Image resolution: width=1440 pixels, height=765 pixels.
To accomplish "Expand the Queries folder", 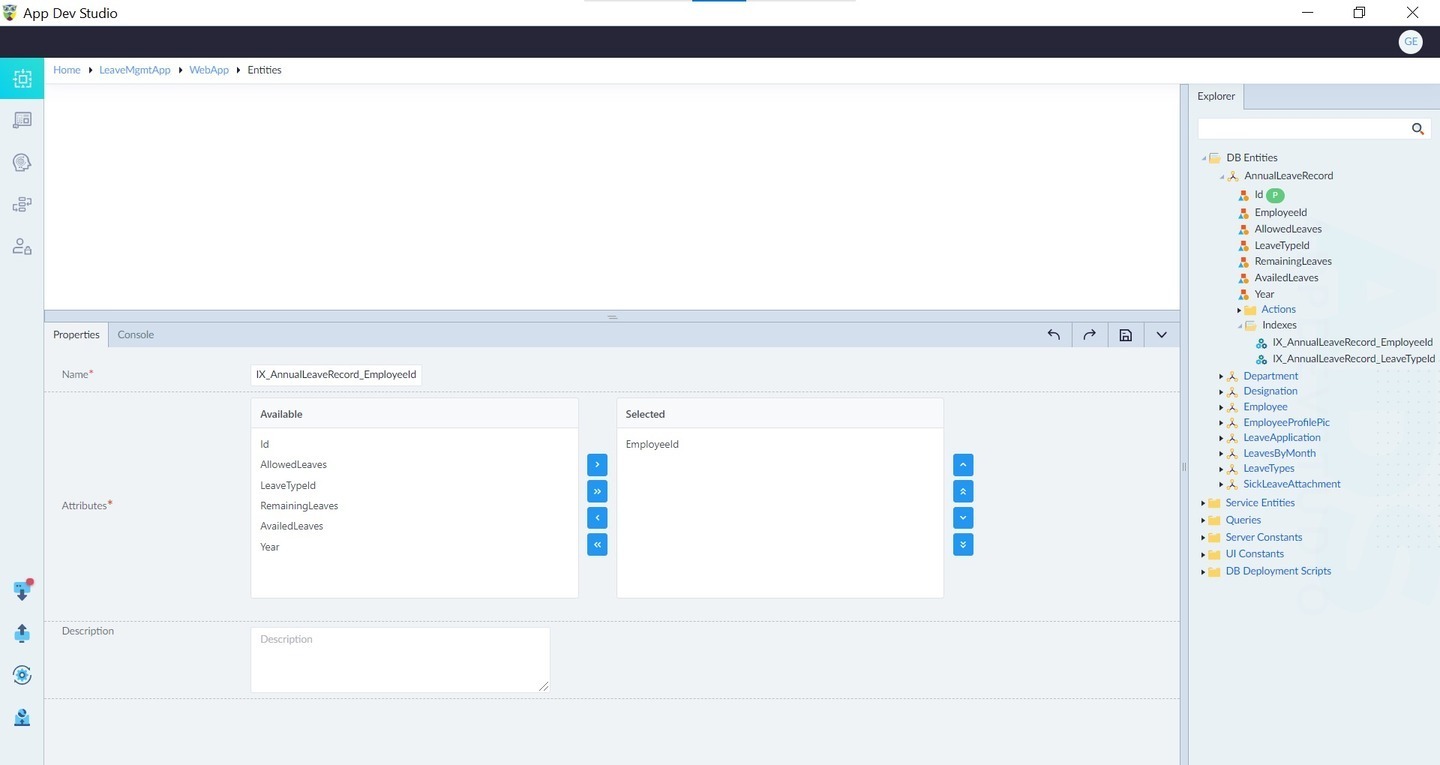I will pos(1203,520).
